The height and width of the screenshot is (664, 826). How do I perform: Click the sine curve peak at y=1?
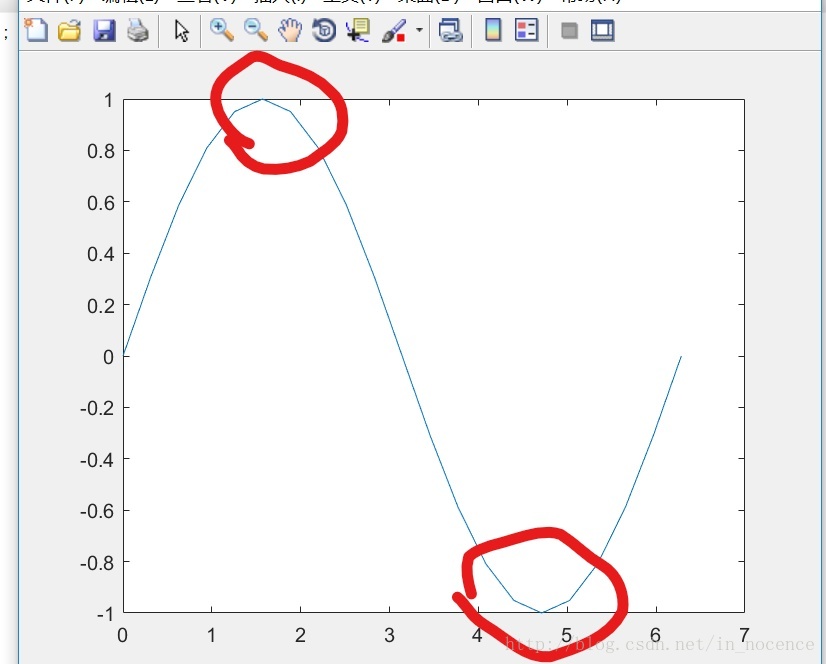263,99
